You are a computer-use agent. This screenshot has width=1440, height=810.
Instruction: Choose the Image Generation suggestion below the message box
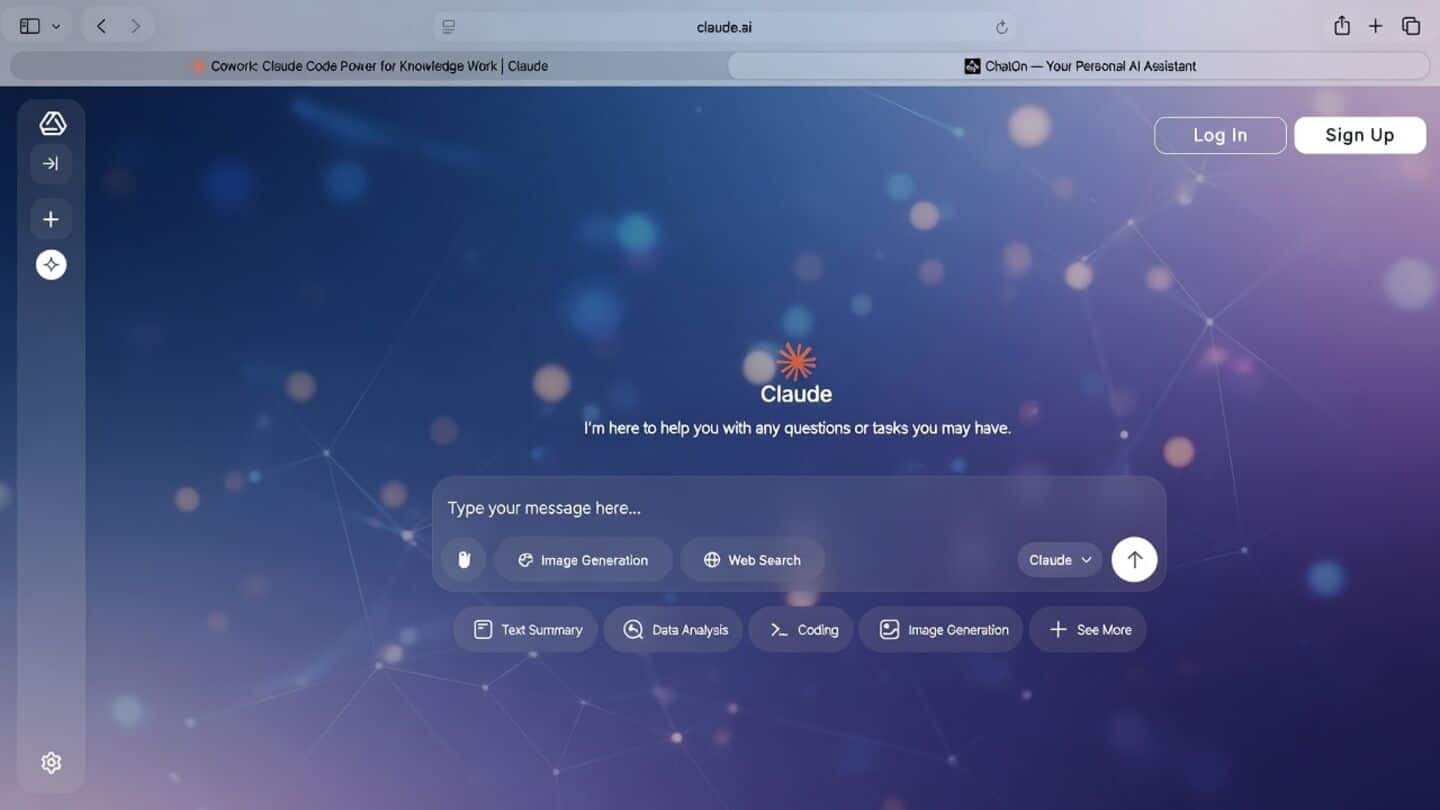(x=941, y=630)
